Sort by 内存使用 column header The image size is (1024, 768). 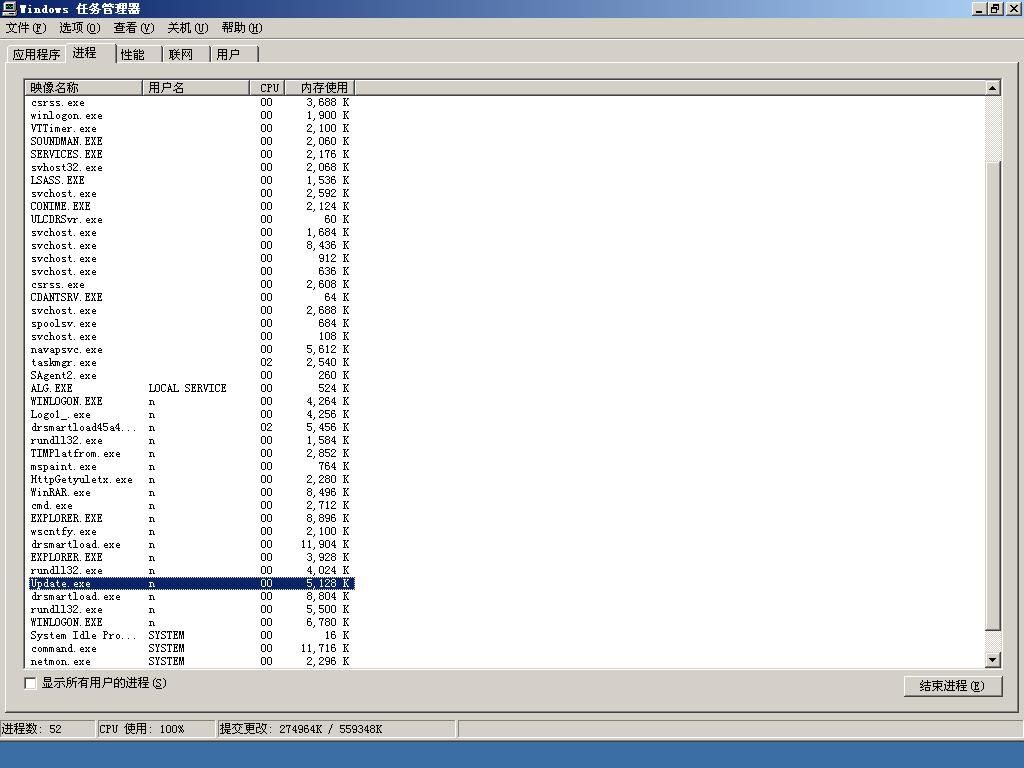320,88
